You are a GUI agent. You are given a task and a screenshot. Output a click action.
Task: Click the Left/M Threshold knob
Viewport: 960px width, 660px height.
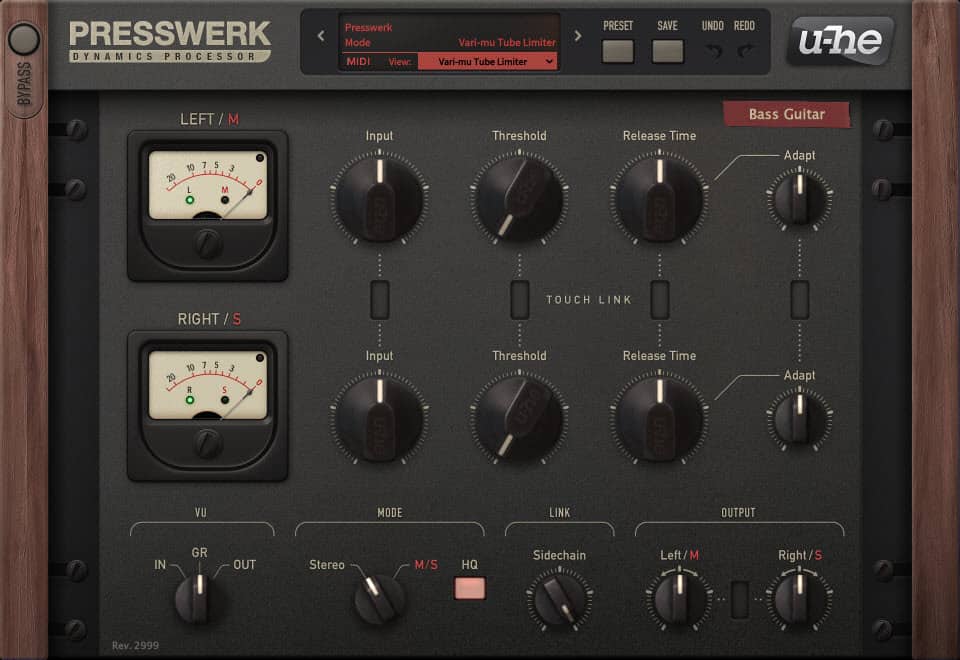pyautogui.click(x=519, y=198)
